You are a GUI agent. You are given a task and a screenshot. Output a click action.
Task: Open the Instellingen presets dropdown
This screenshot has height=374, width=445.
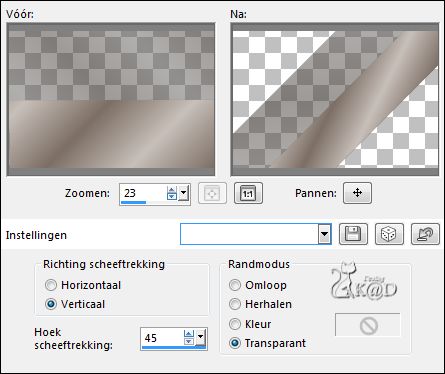324,234
